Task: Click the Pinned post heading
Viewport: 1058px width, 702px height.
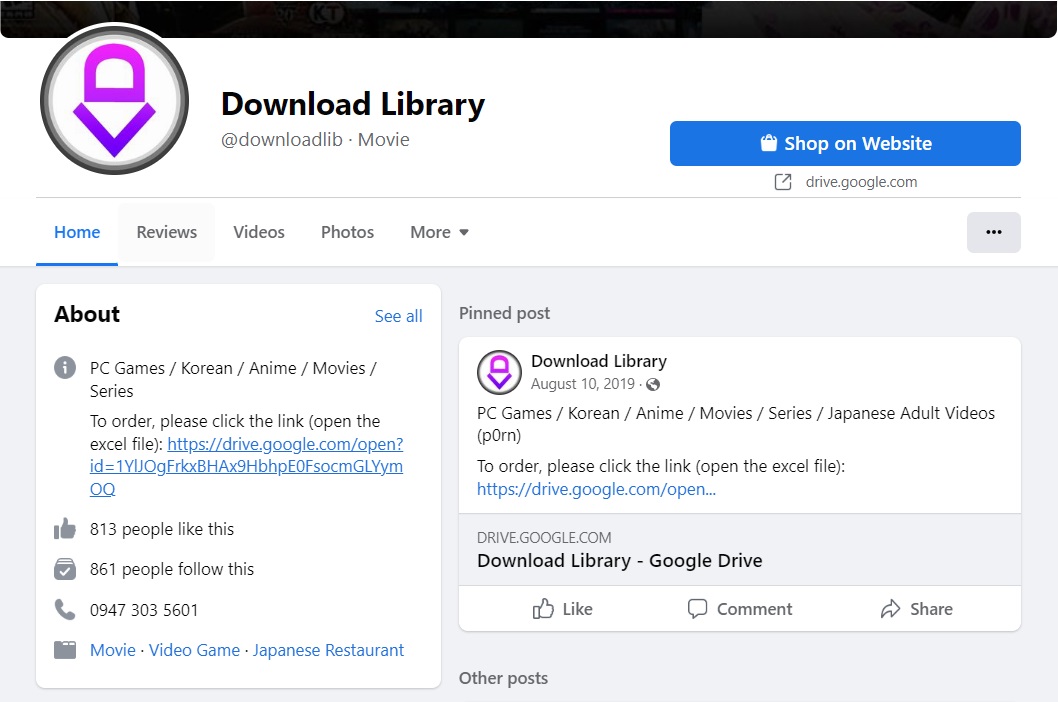Action: pyautogui.click(x=504, y=313)
